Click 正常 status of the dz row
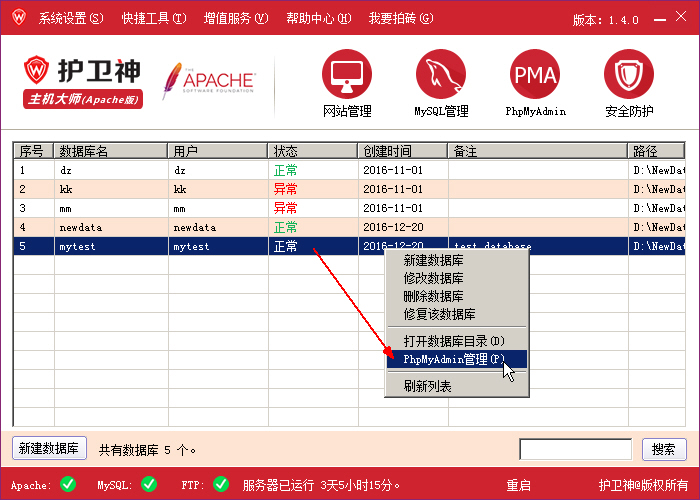The image size is (700, 500). (x=285, y=170)
